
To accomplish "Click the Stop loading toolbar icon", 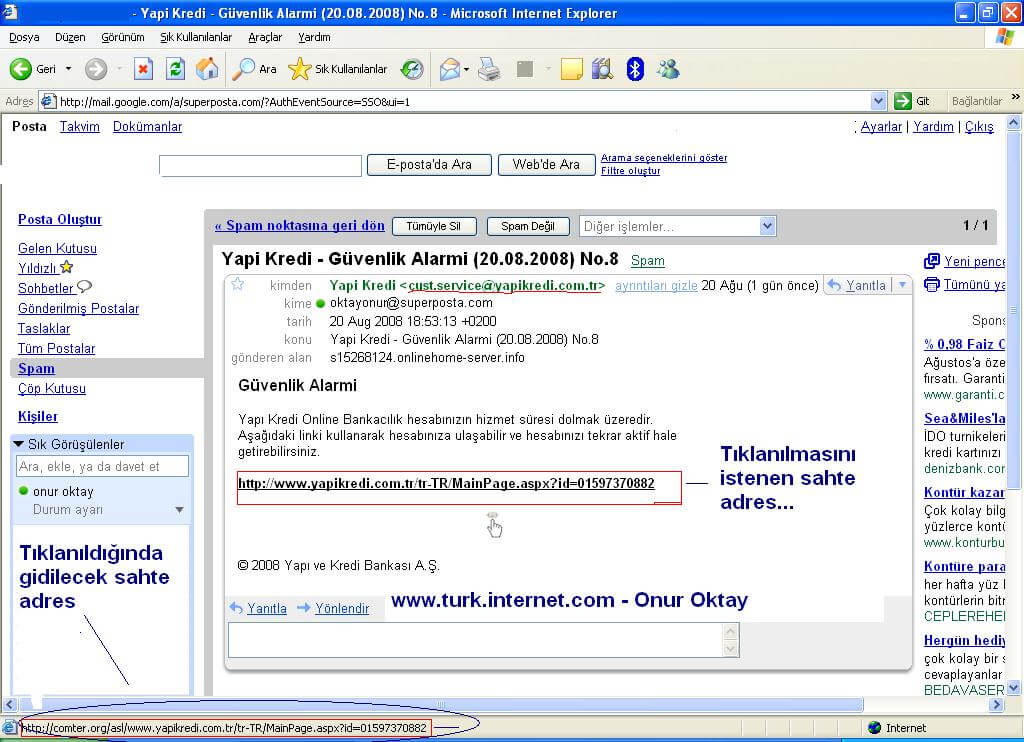I will pyautogui.click(x=143, y=69).
